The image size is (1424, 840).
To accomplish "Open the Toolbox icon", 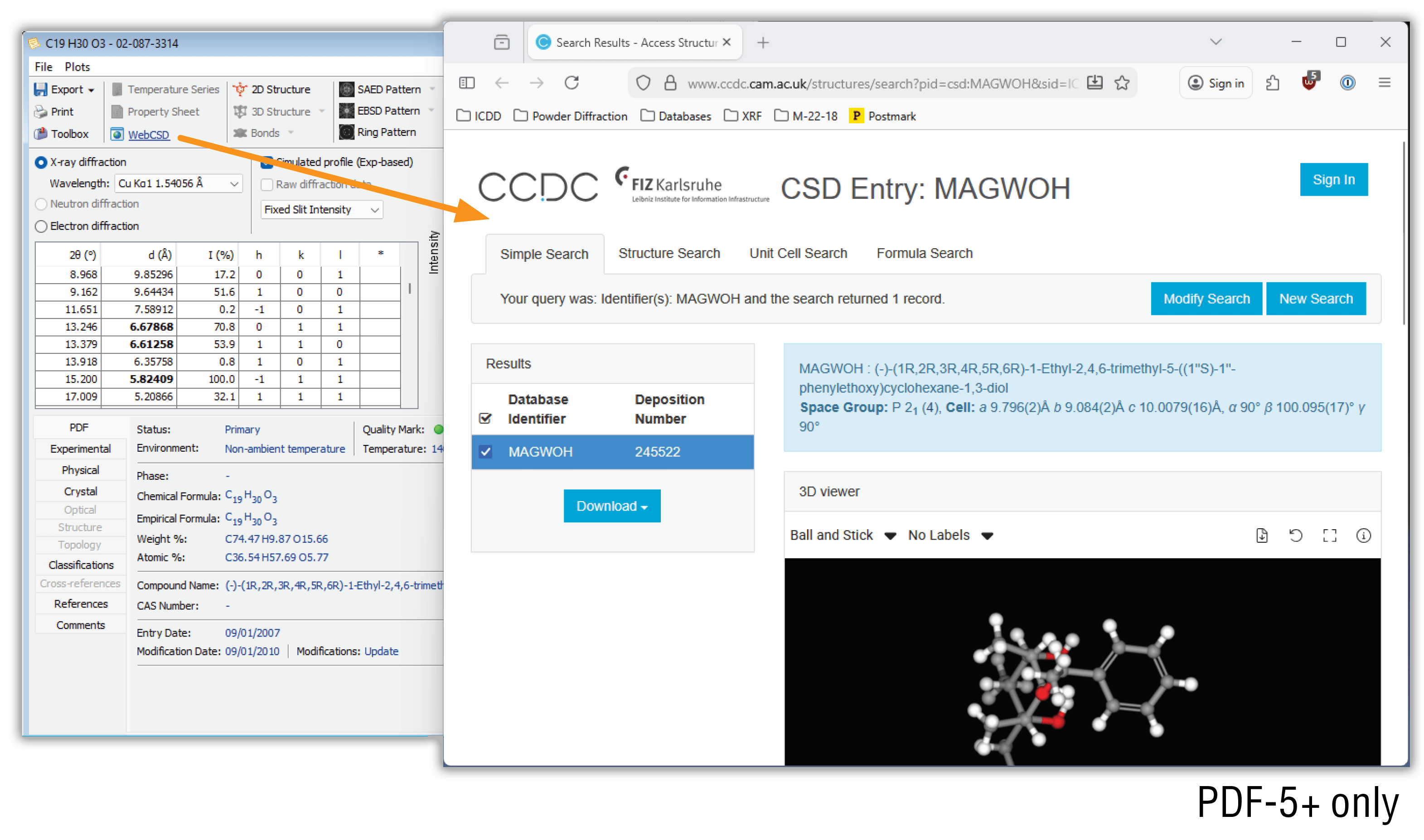I will click(x=40, y=134).
